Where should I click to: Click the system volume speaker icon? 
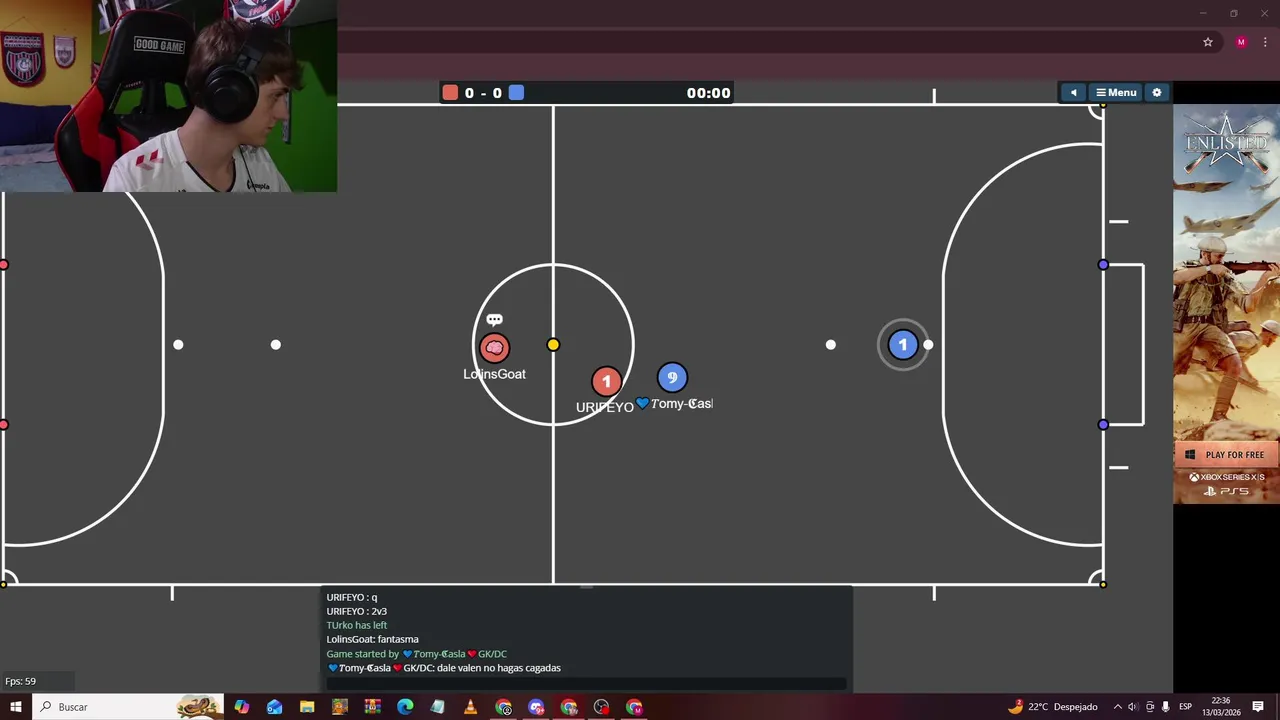coord(1134,707)
